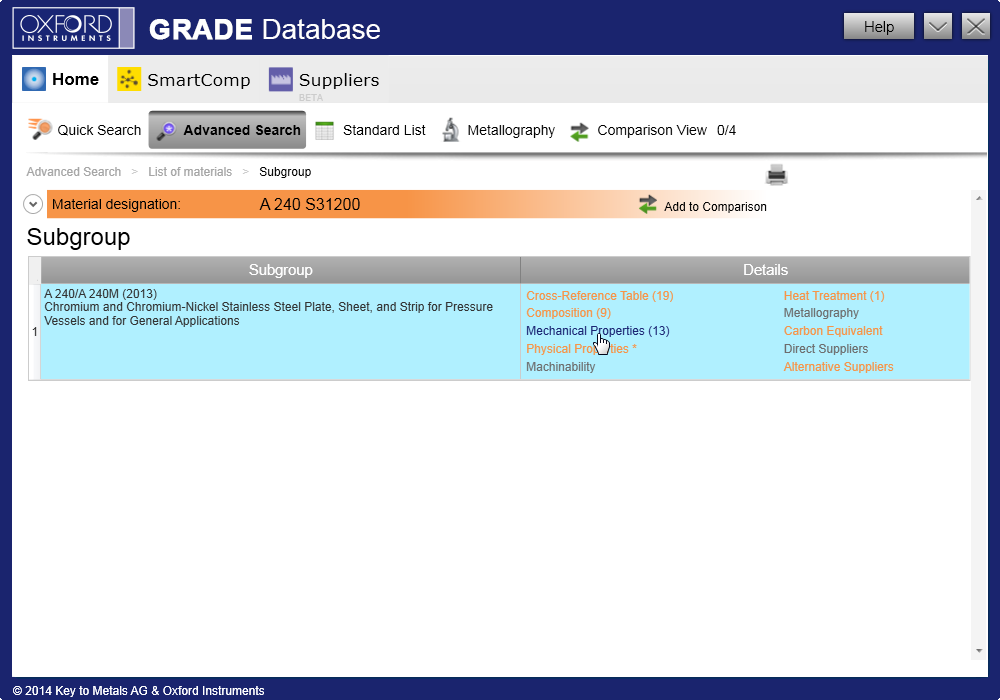Click the Metallography microscope icon
This screenshot has width=1000, height=700.
[451, 130]
